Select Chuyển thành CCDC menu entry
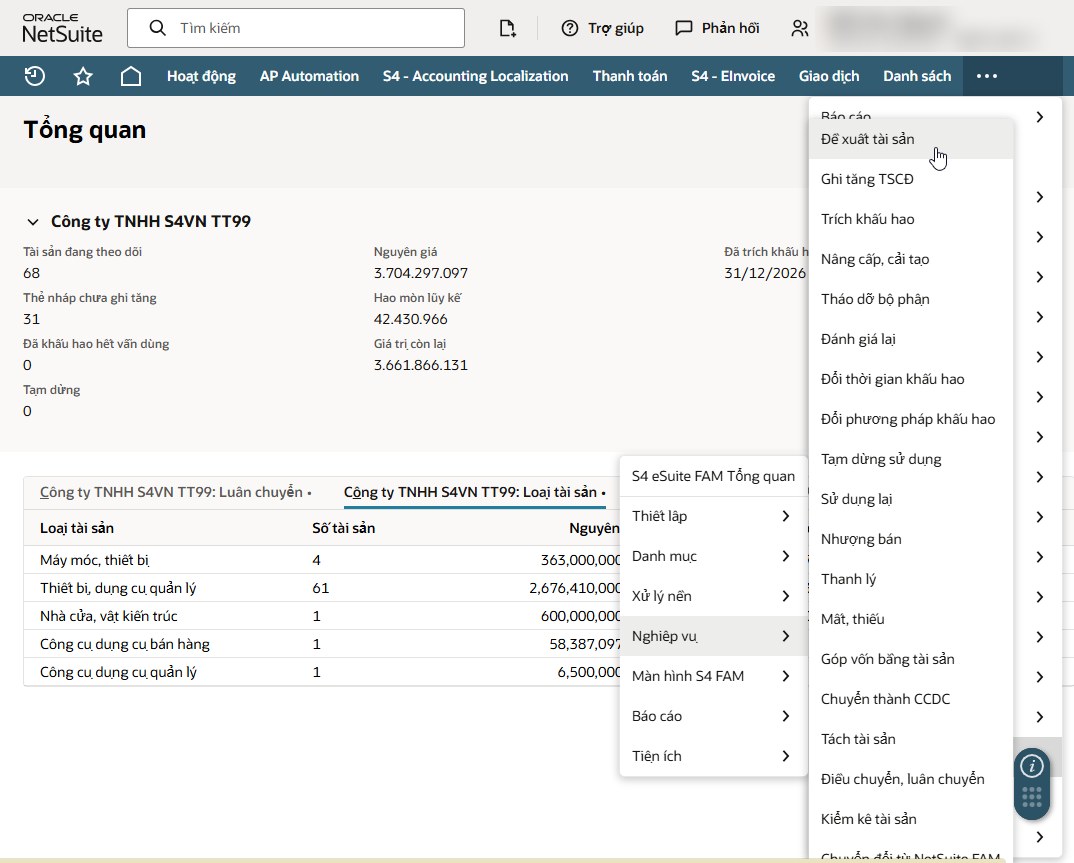The image size is (1074, 863). pos(910,699)
